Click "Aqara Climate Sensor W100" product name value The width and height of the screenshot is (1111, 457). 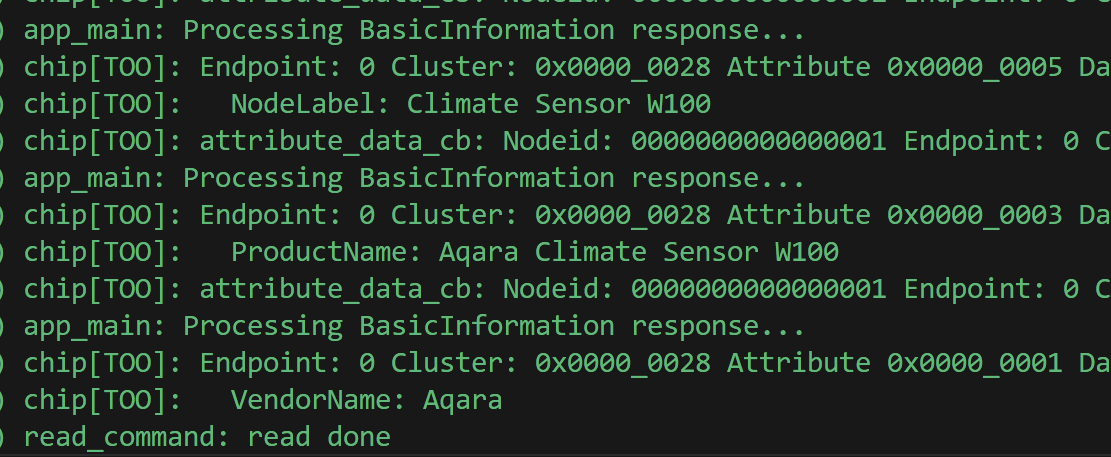(x=638, y=252)
